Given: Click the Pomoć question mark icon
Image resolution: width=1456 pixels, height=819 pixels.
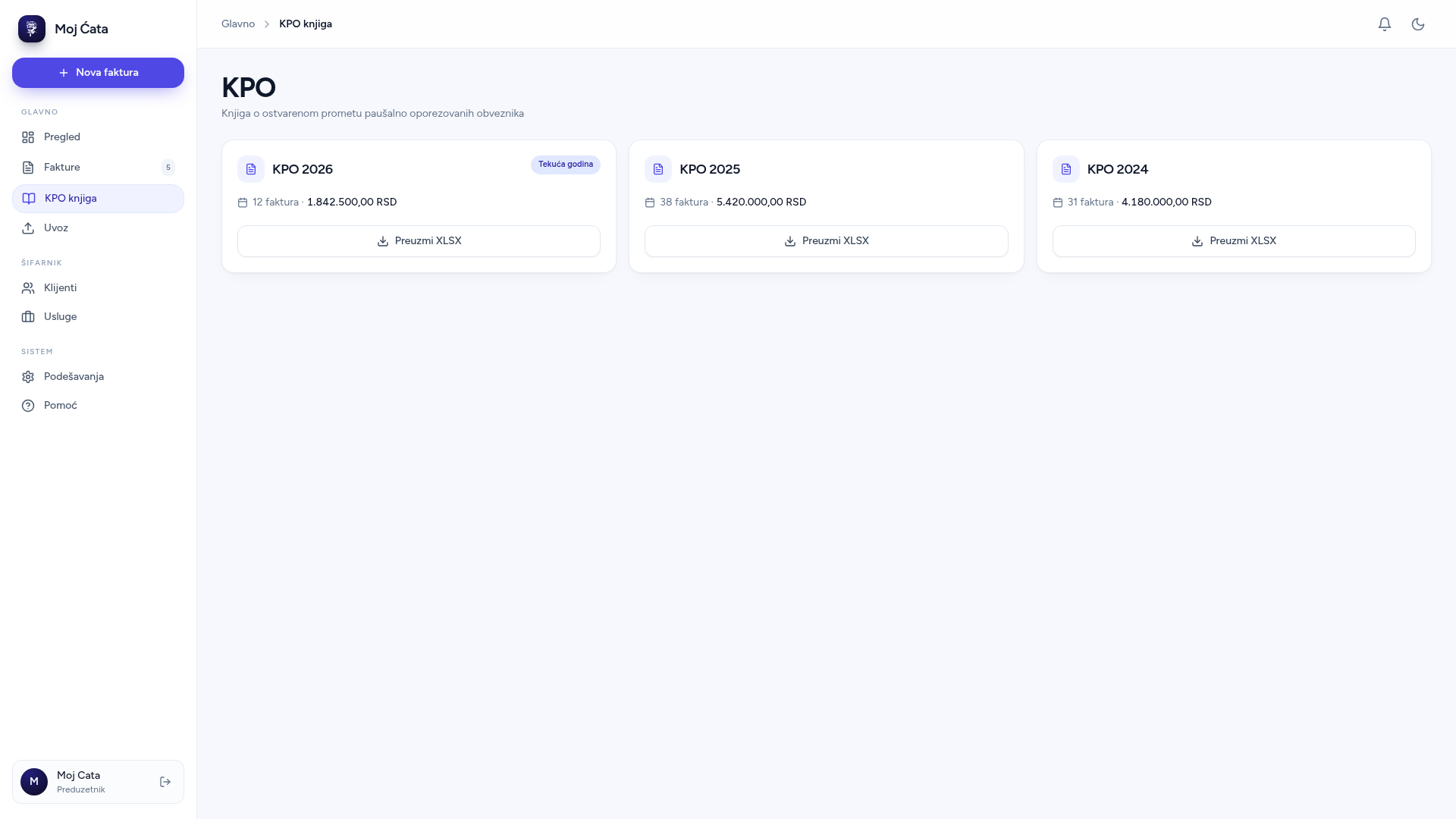Looking at the screenshot, I should point(28,406).
